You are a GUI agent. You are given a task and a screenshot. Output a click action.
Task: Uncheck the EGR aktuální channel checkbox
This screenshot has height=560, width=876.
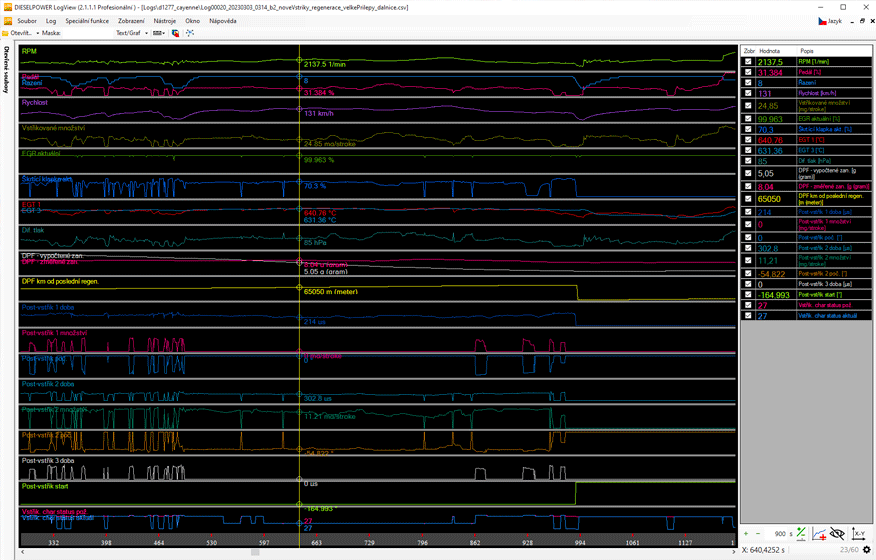point(748,118)
